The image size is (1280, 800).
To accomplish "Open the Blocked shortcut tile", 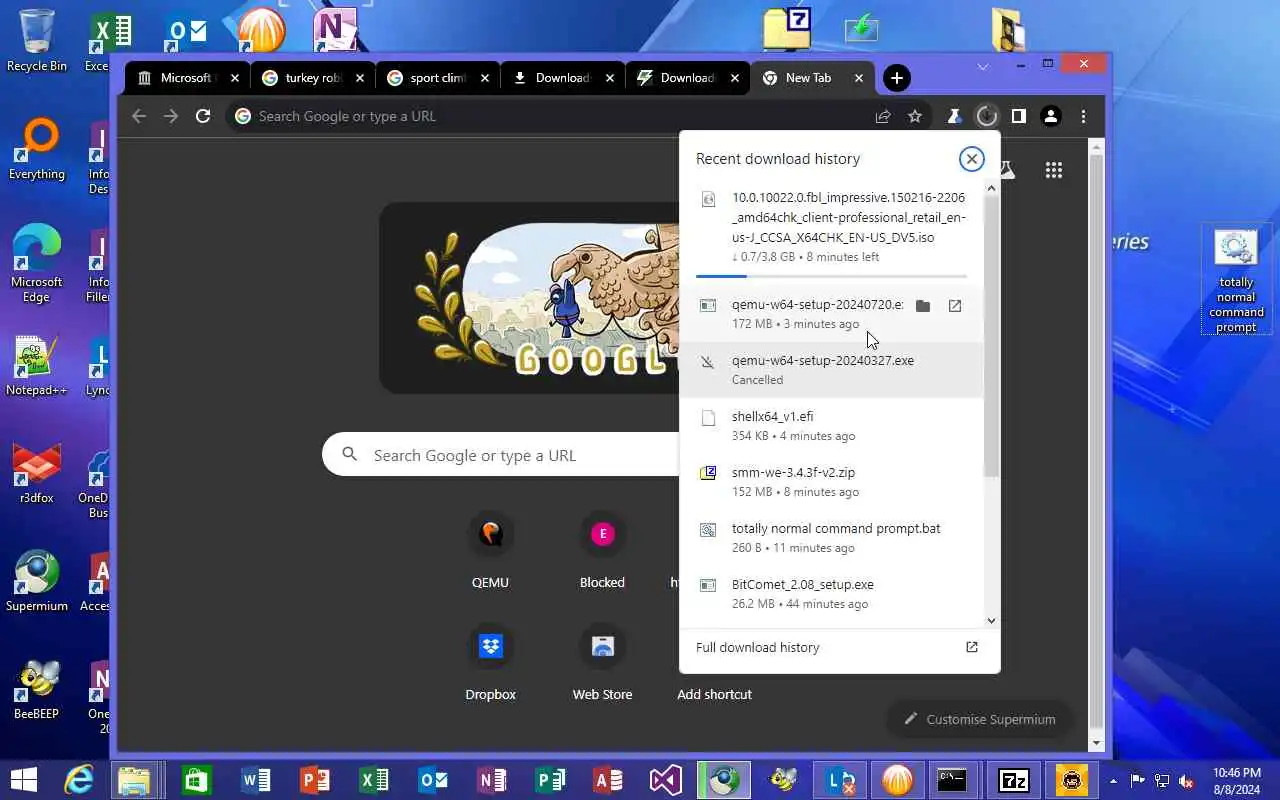I will pyautogui.click(x=602, y=551).
